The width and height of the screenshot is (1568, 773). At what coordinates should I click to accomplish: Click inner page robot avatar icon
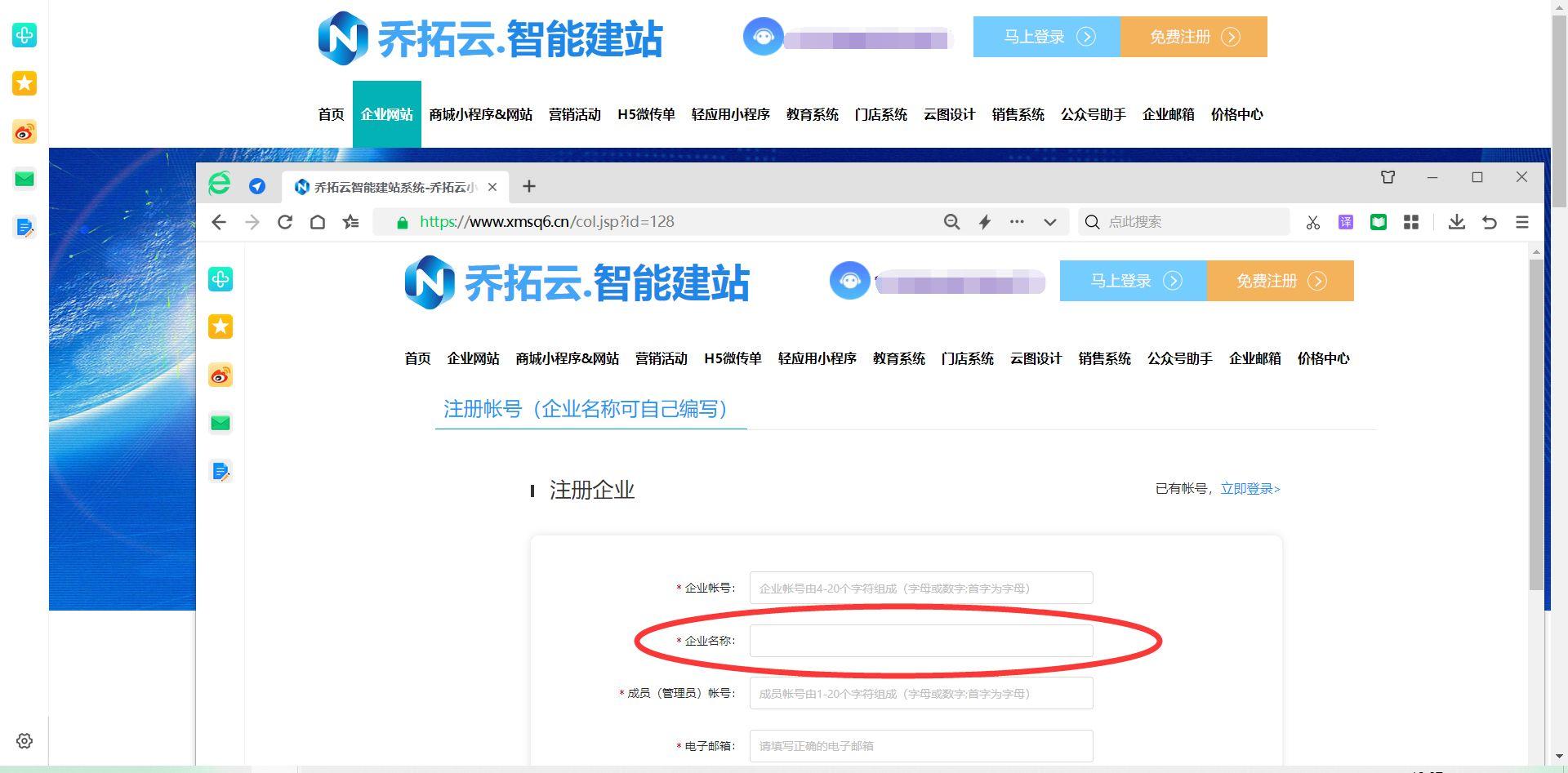point(850,281)
